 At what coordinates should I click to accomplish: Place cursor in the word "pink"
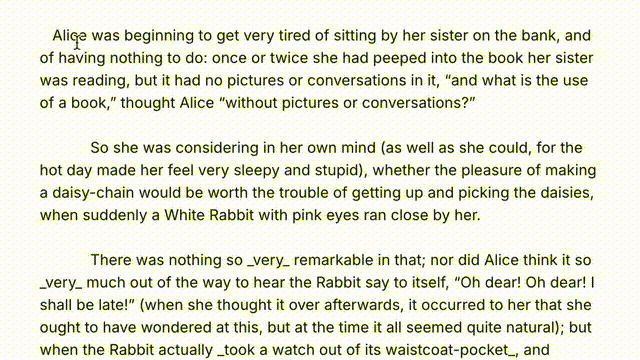(x=307, y=216)
